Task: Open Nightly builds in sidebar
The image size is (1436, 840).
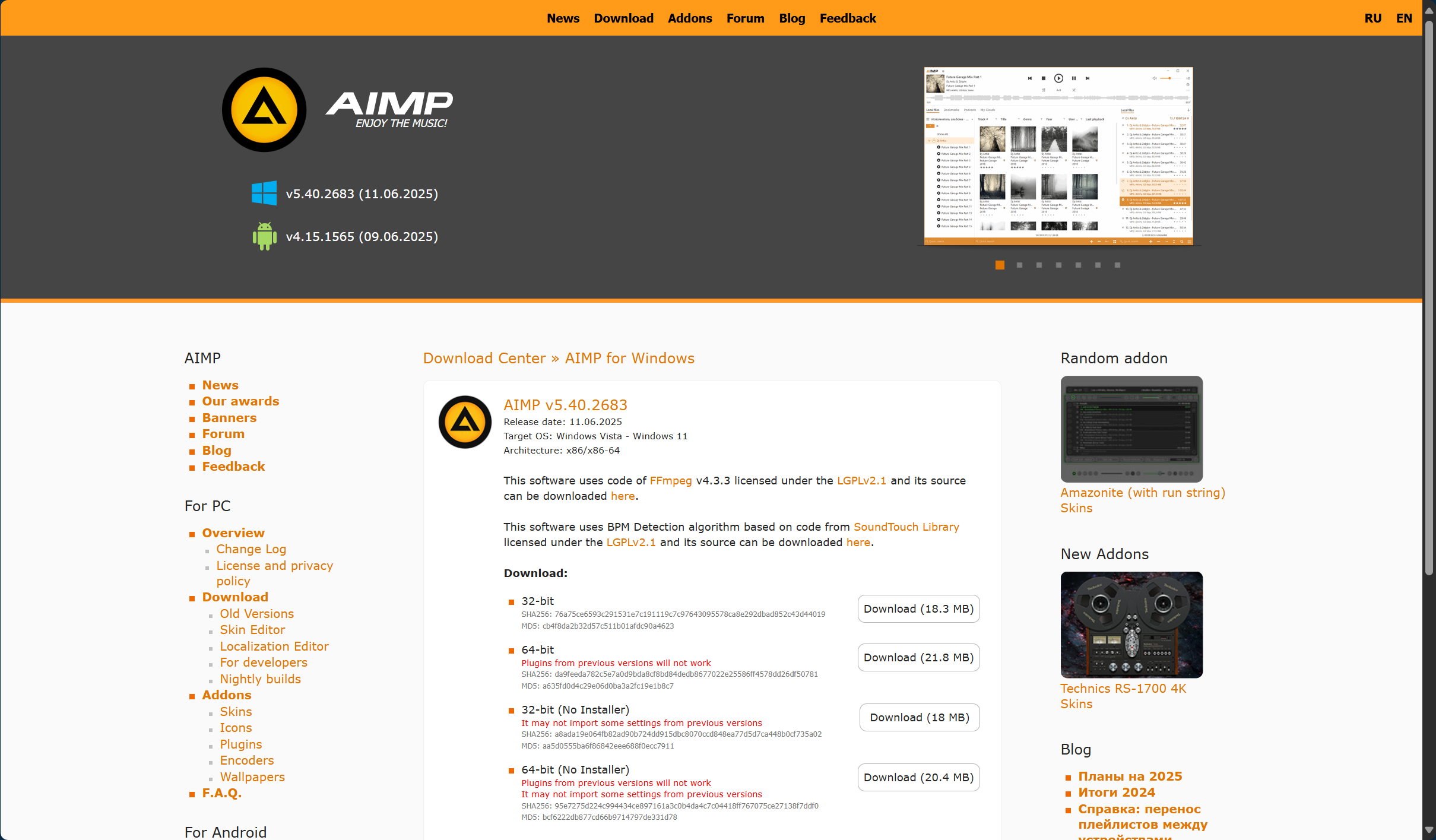Action: pyautogui.click(x=260, y=679)
